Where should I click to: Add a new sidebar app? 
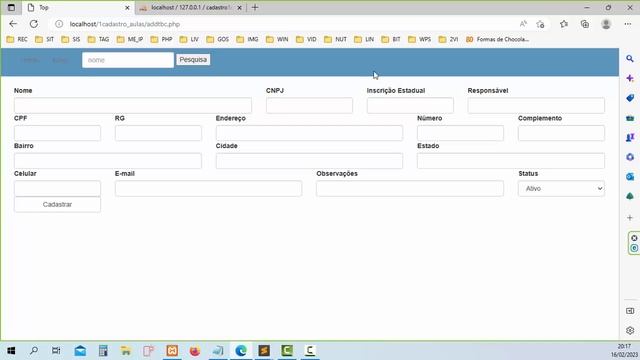(630, 218)
